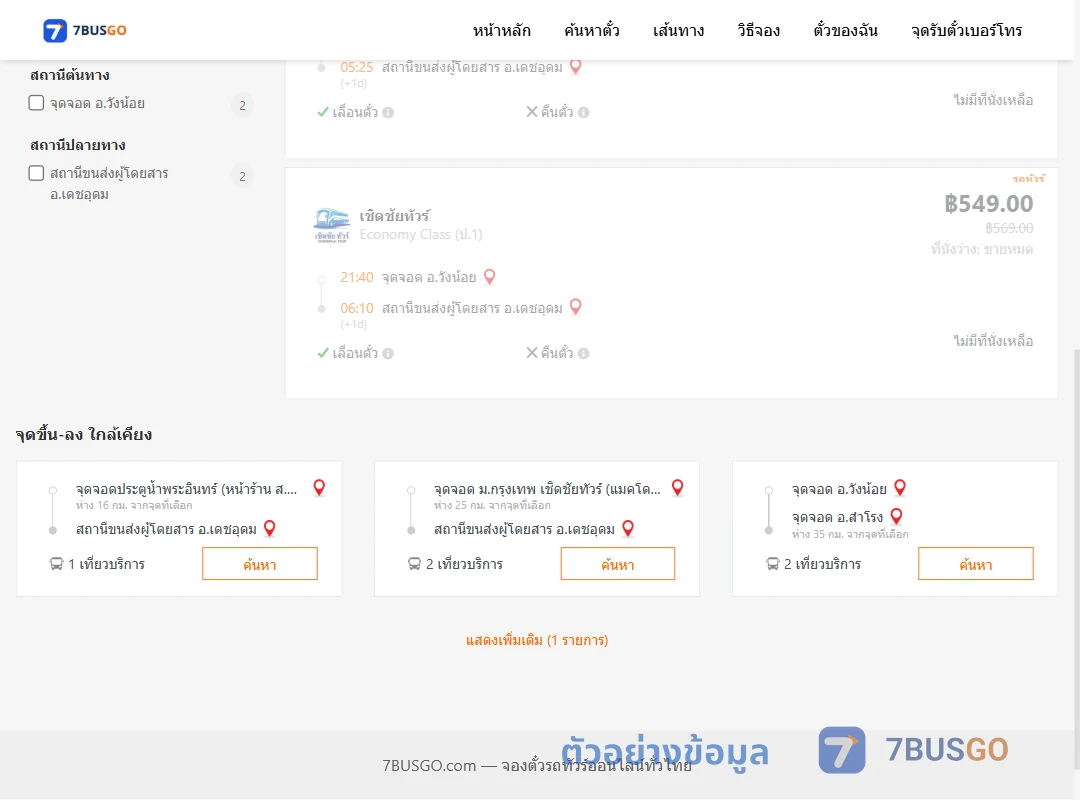Click Economy Class (ป.1) label
This screenshot has height=800, width=1080.
click(x=421, y=234)
